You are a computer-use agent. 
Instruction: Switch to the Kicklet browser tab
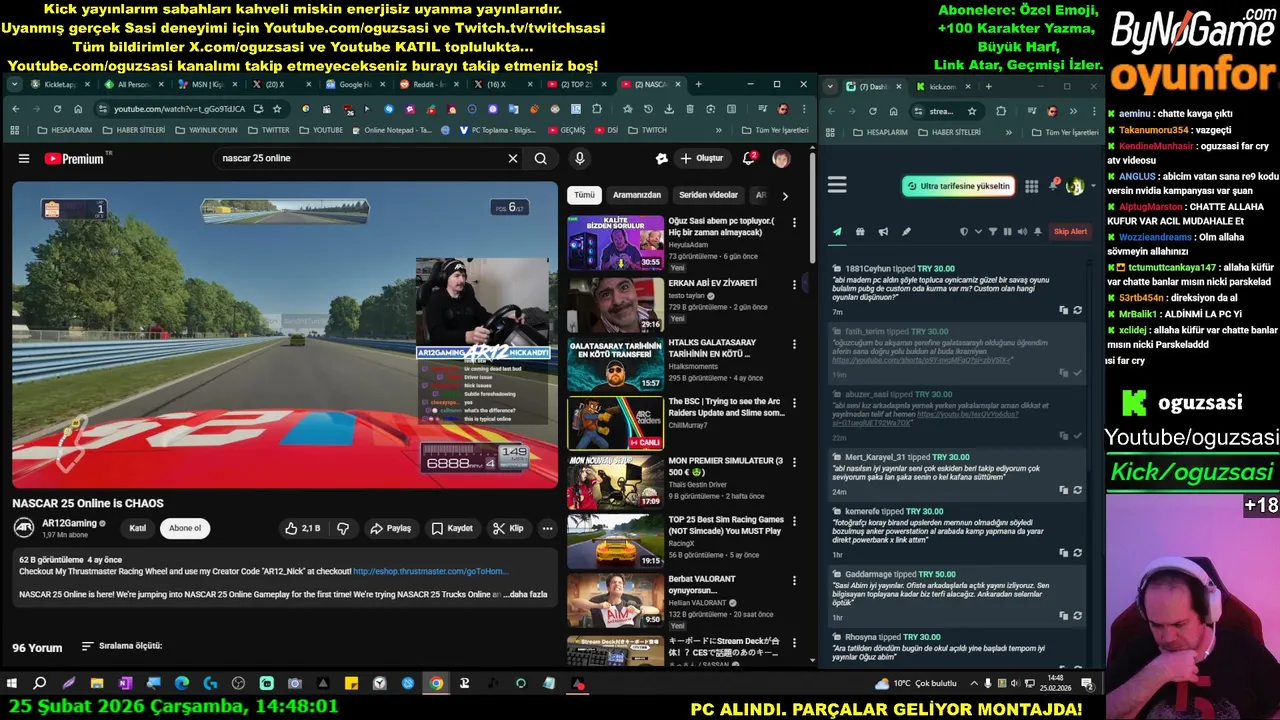click(60, 85)
